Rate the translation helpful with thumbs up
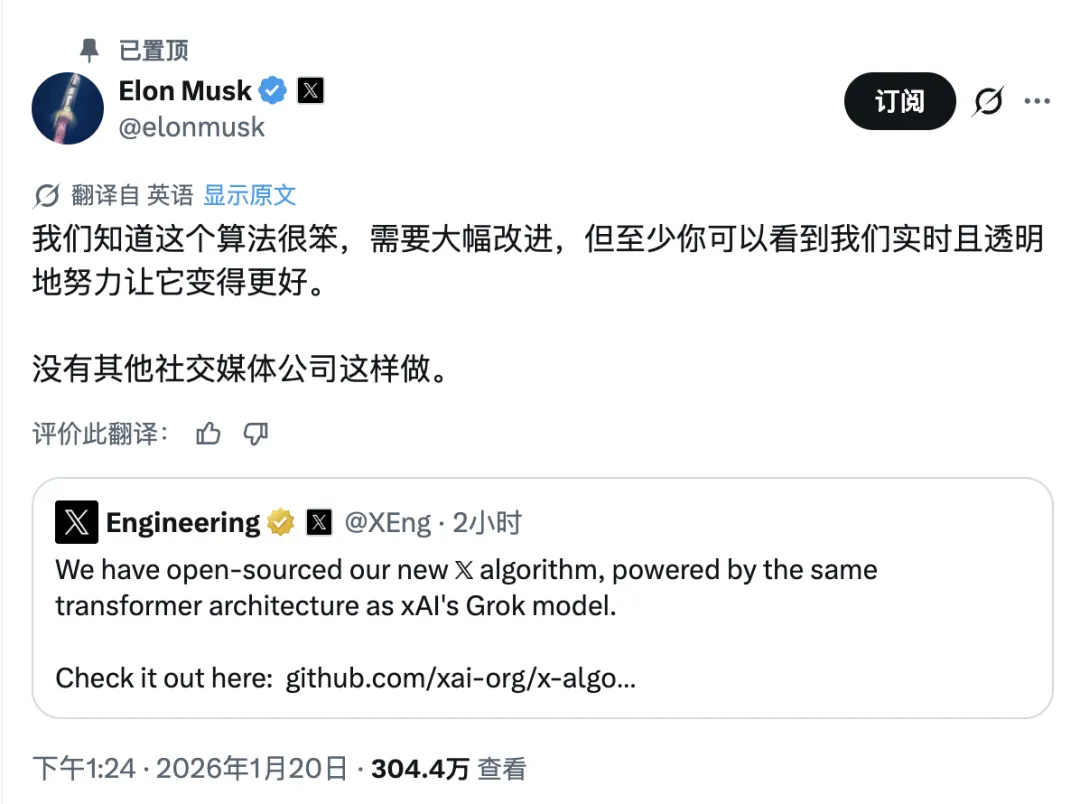 point(208,434)
